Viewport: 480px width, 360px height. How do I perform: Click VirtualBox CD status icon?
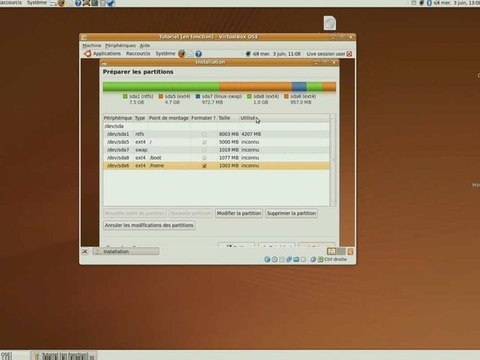(x=274, y=259)
